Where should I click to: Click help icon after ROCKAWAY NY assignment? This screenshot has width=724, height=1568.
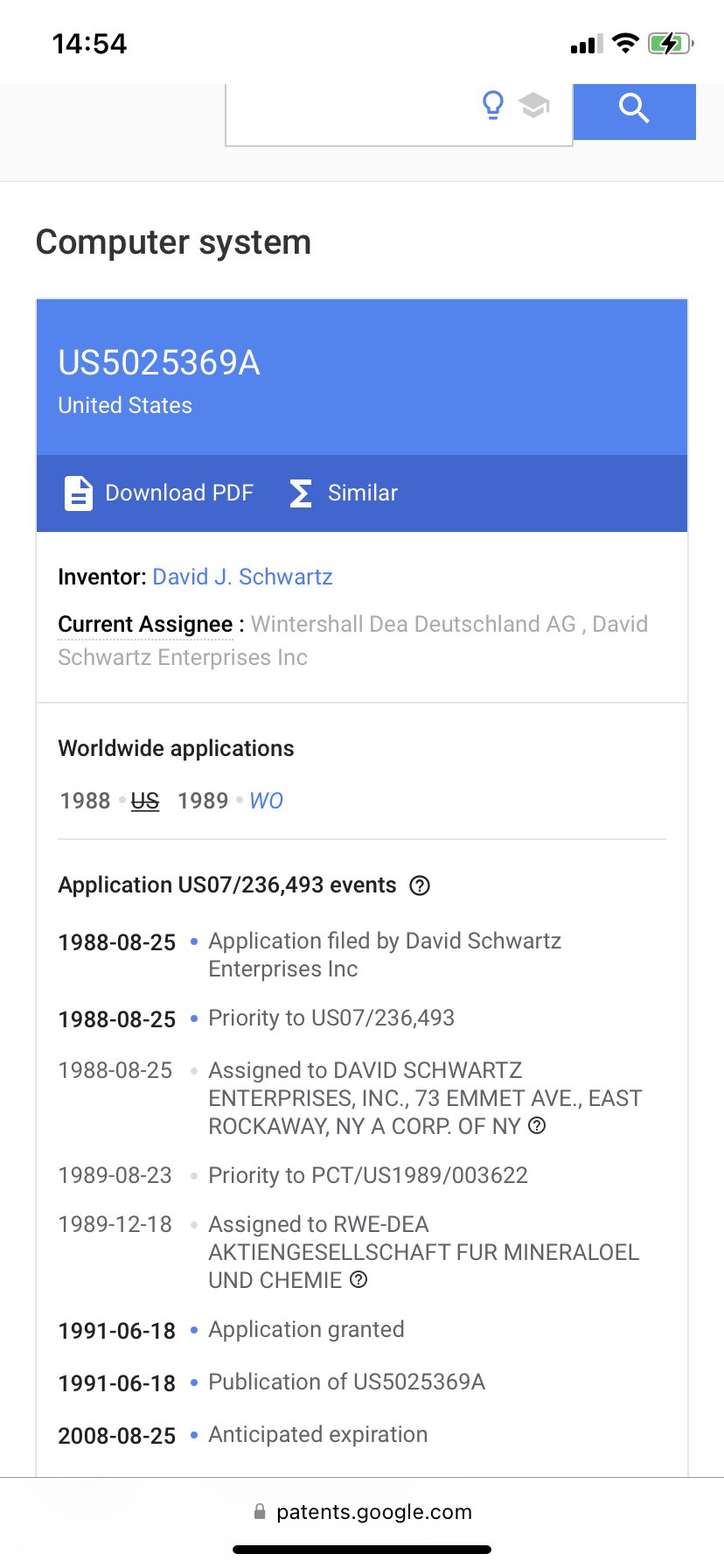[x=538, y=1126]
